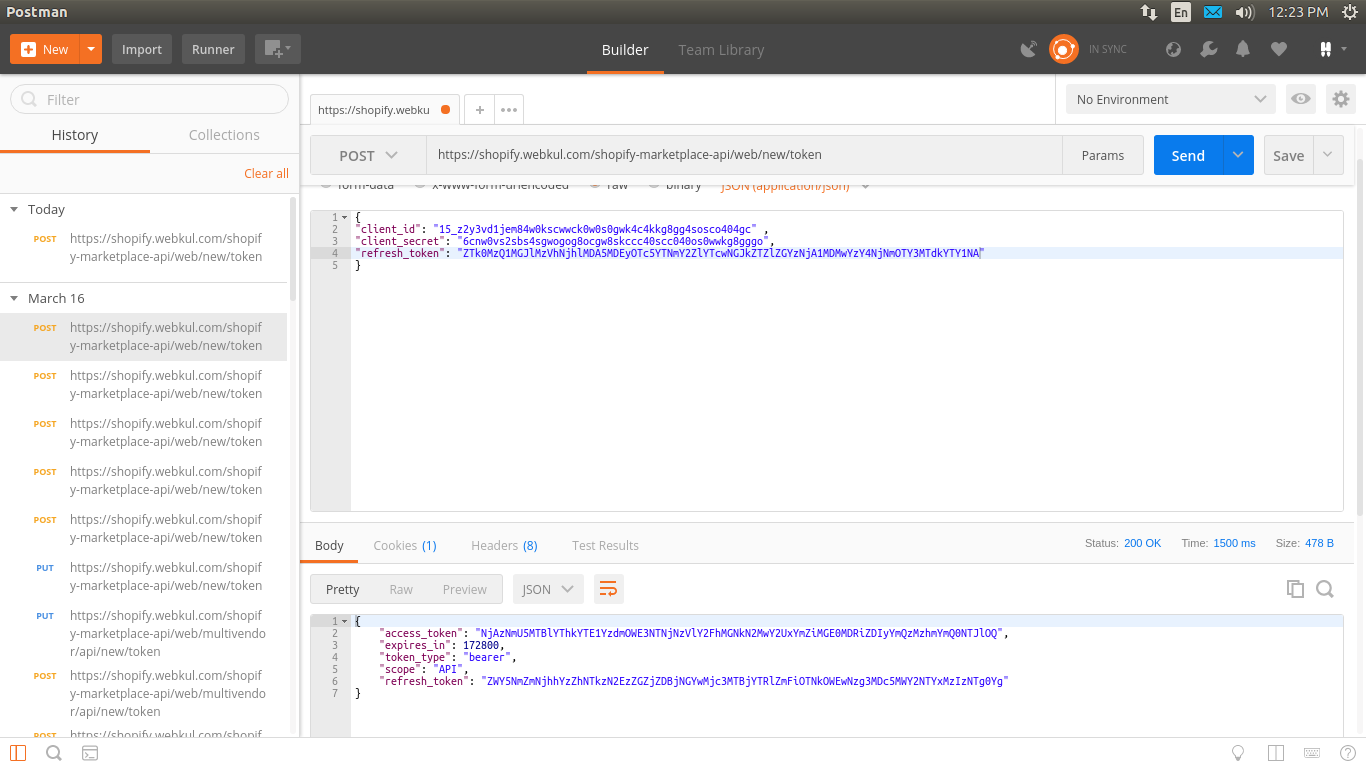Switch to two-pane layout view

(1275, 753)
